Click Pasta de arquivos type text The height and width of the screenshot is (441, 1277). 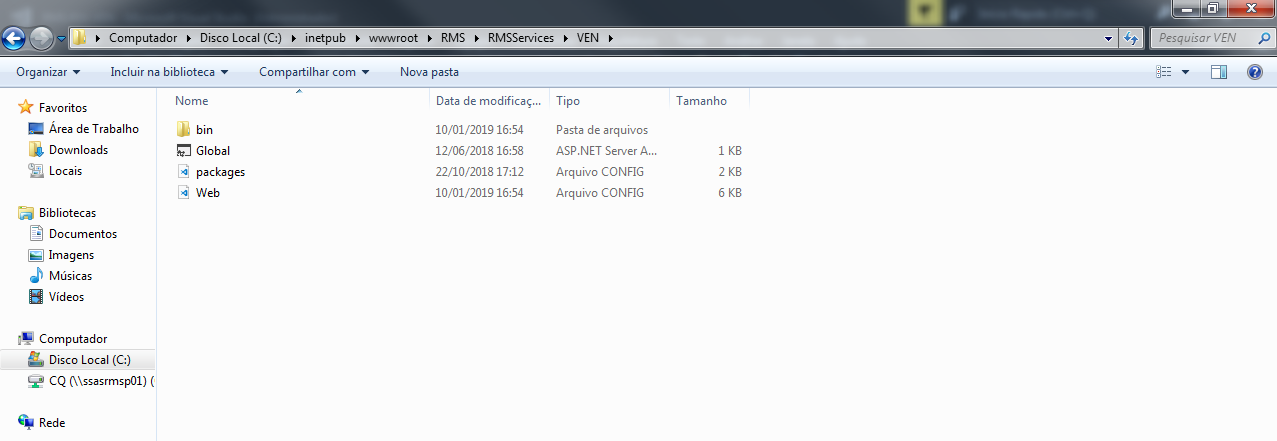[602, 130]
